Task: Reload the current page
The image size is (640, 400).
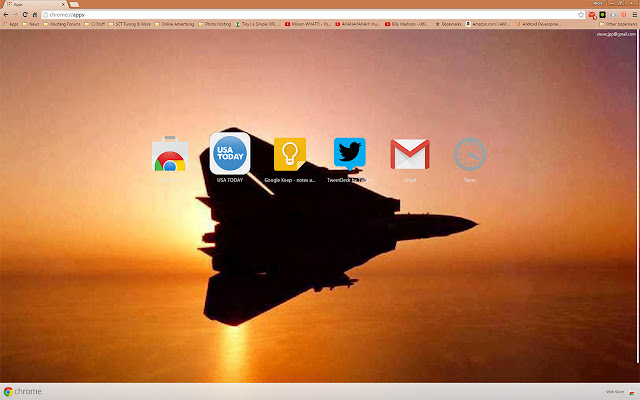Action: (25, 15)
